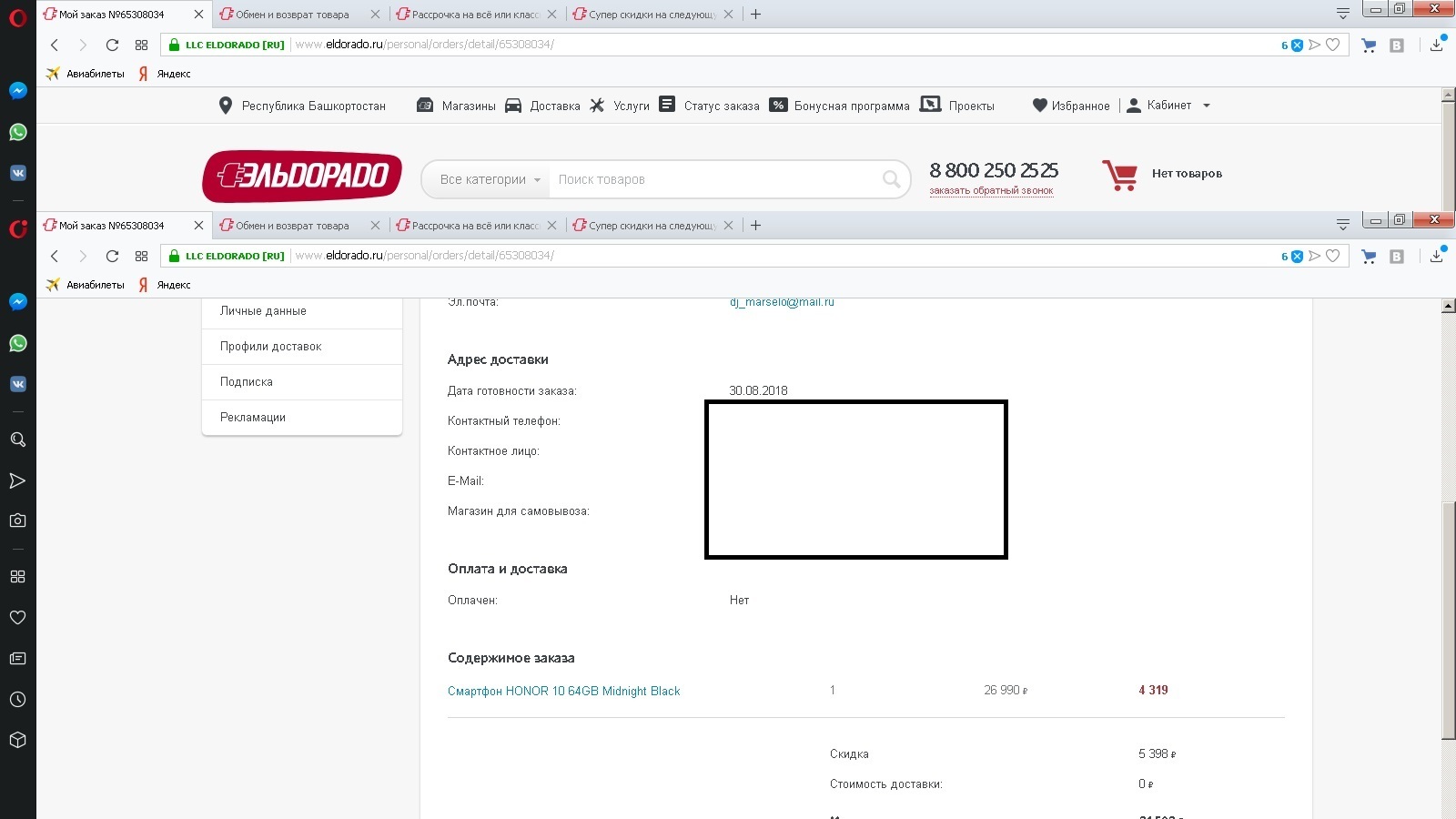Open Бонусная программа page
1456x819 pixels.
839,106
